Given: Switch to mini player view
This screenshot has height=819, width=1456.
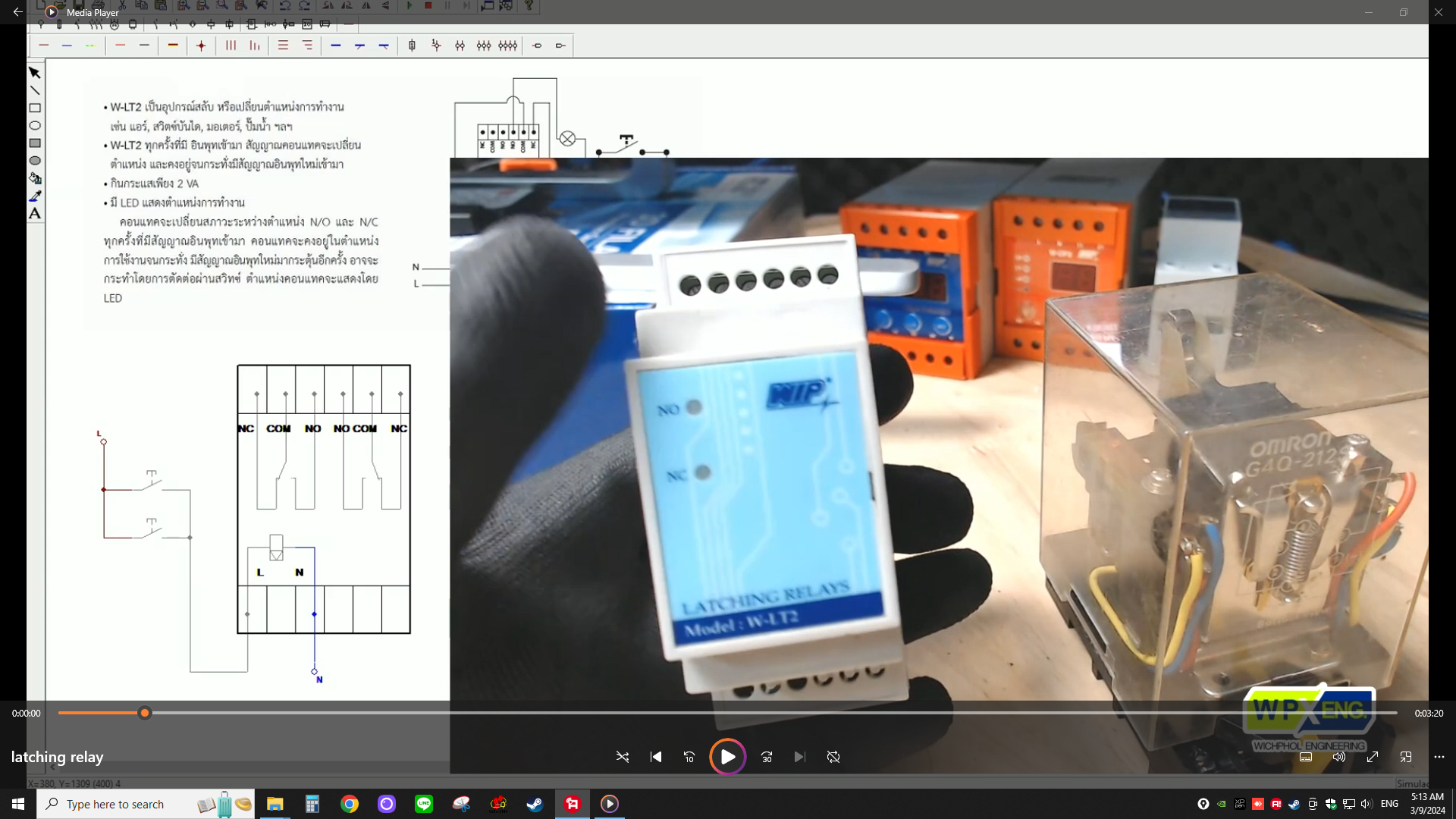Looking at the screenshot, I should click(x=1406, y=757).
